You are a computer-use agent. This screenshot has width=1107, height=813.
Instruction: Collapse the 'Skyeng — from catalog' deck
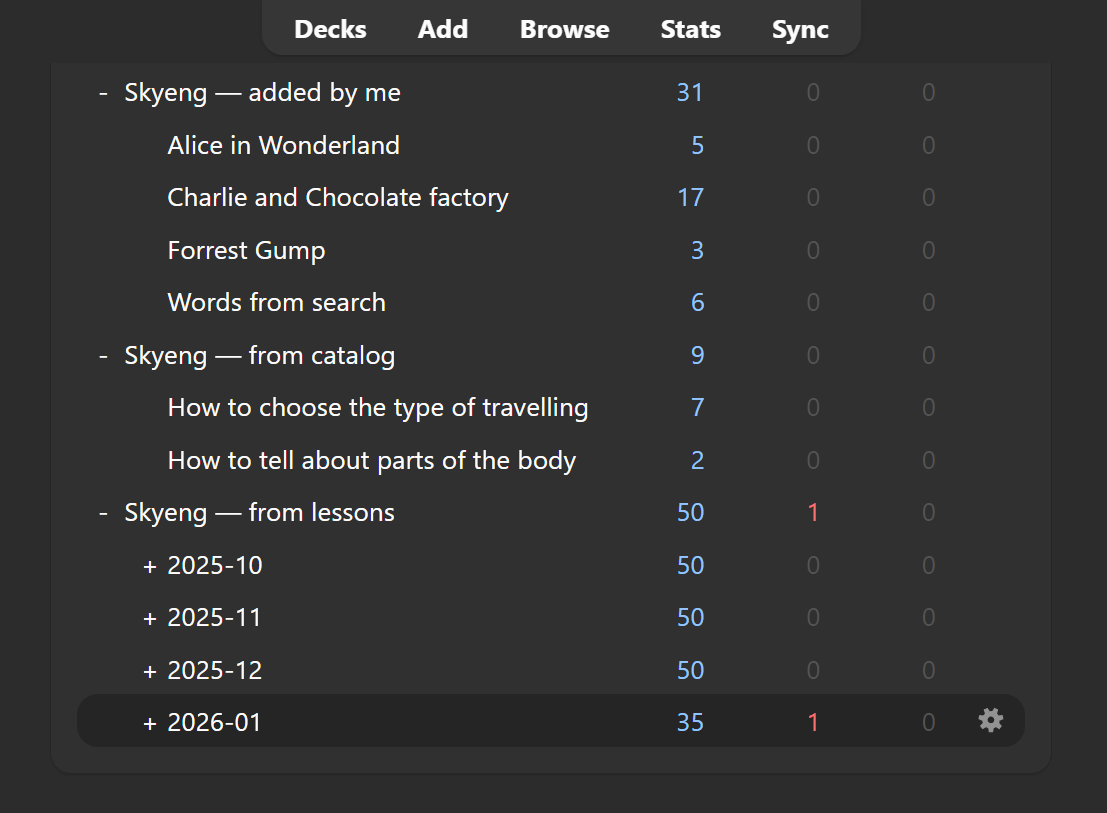103,356
